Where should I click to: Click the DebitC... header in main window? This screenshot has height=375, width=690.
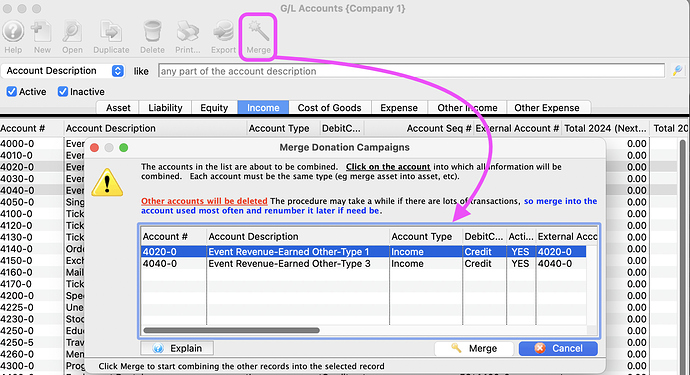click(x=341, y=129)
